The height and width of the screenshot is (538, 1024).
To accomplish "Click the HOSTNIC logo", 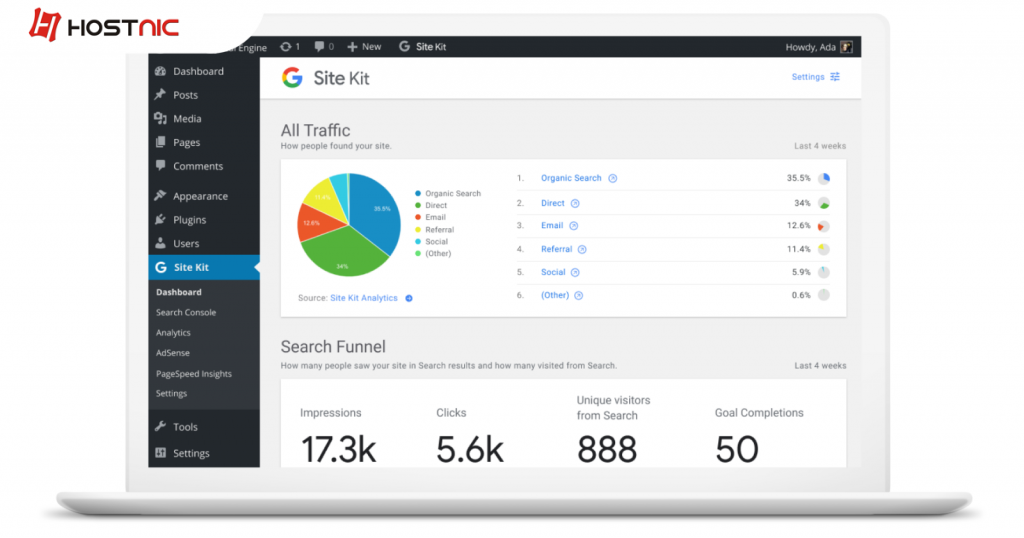I will pyautogui.click(x=104, y=25).
